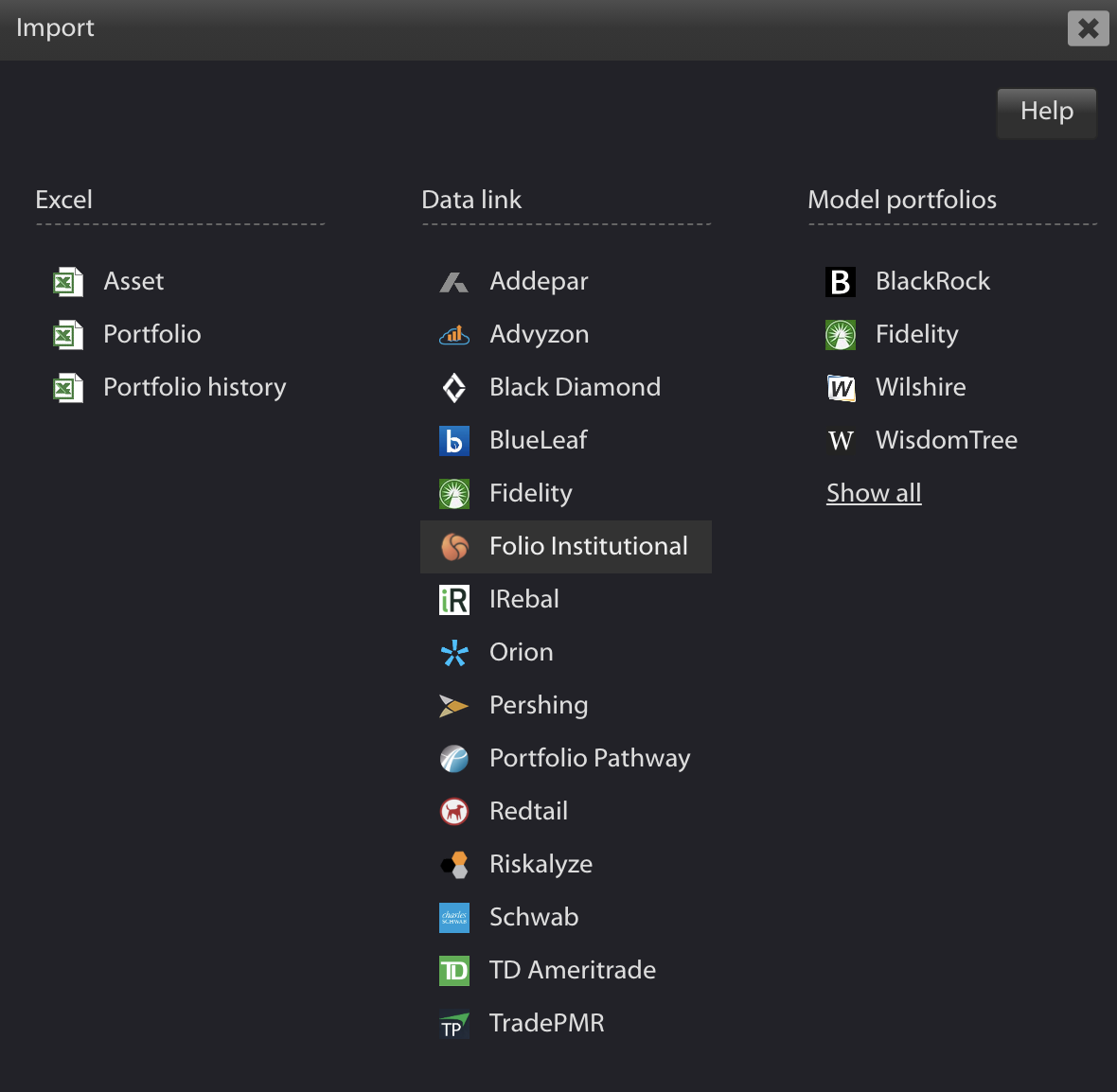The image size is (1117, 1092).
Task: Click the Excel icon beside Asset
Action: [x=68, y=282]
